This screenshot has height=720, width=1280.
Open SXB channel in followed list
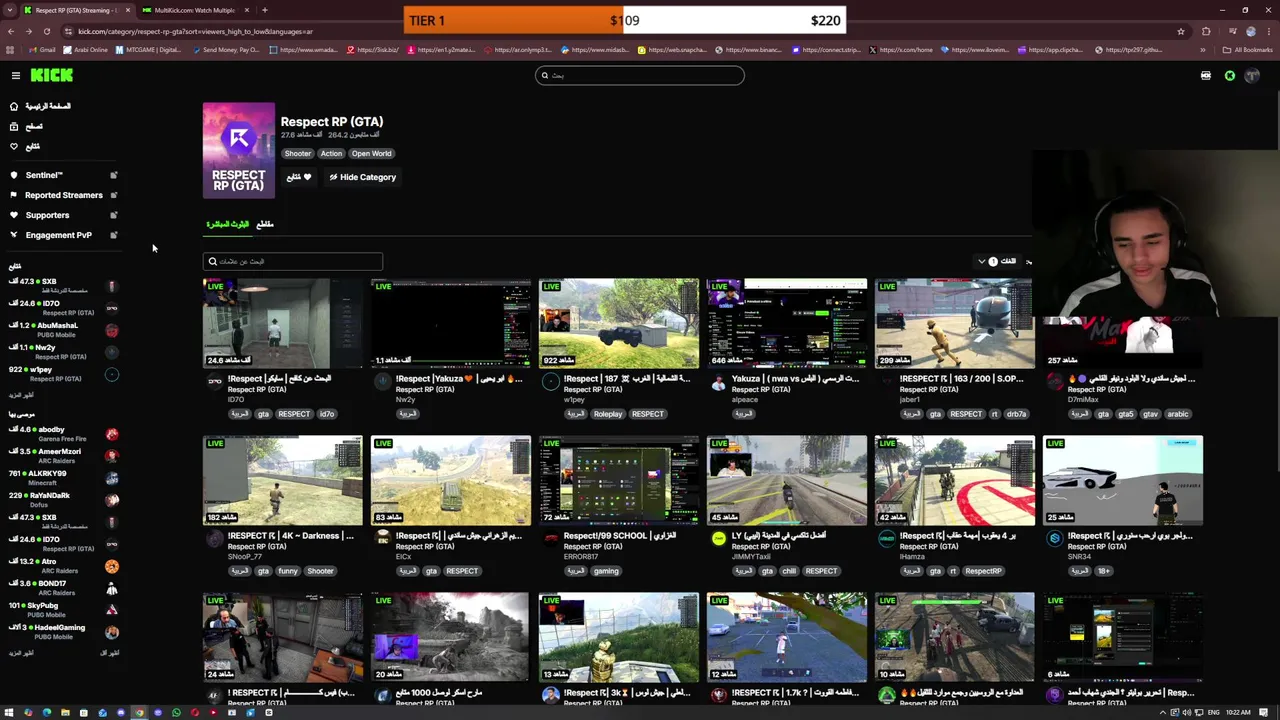(x=64, y=285)
